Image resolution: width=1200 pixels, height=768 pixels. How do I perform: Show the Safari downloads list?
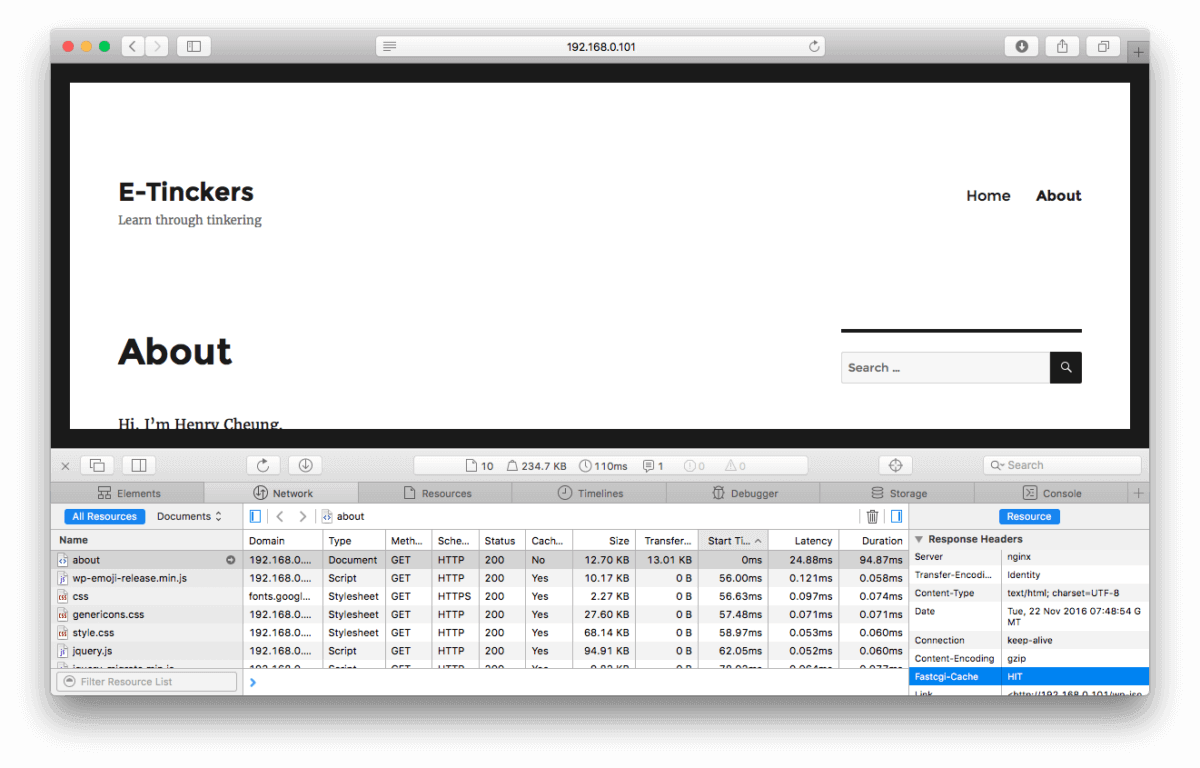(1021, 46)
